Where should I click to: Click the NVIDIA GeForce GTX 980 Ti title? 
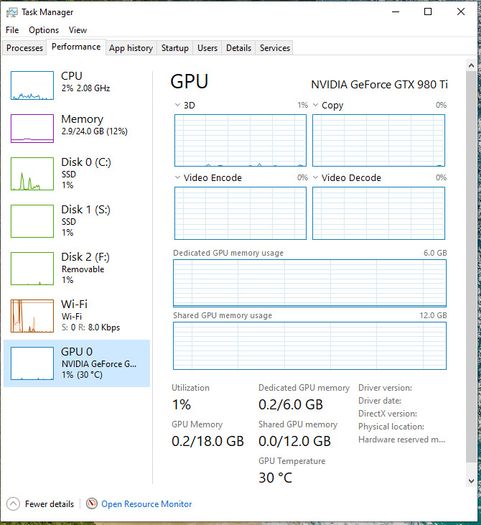point(379,84)
